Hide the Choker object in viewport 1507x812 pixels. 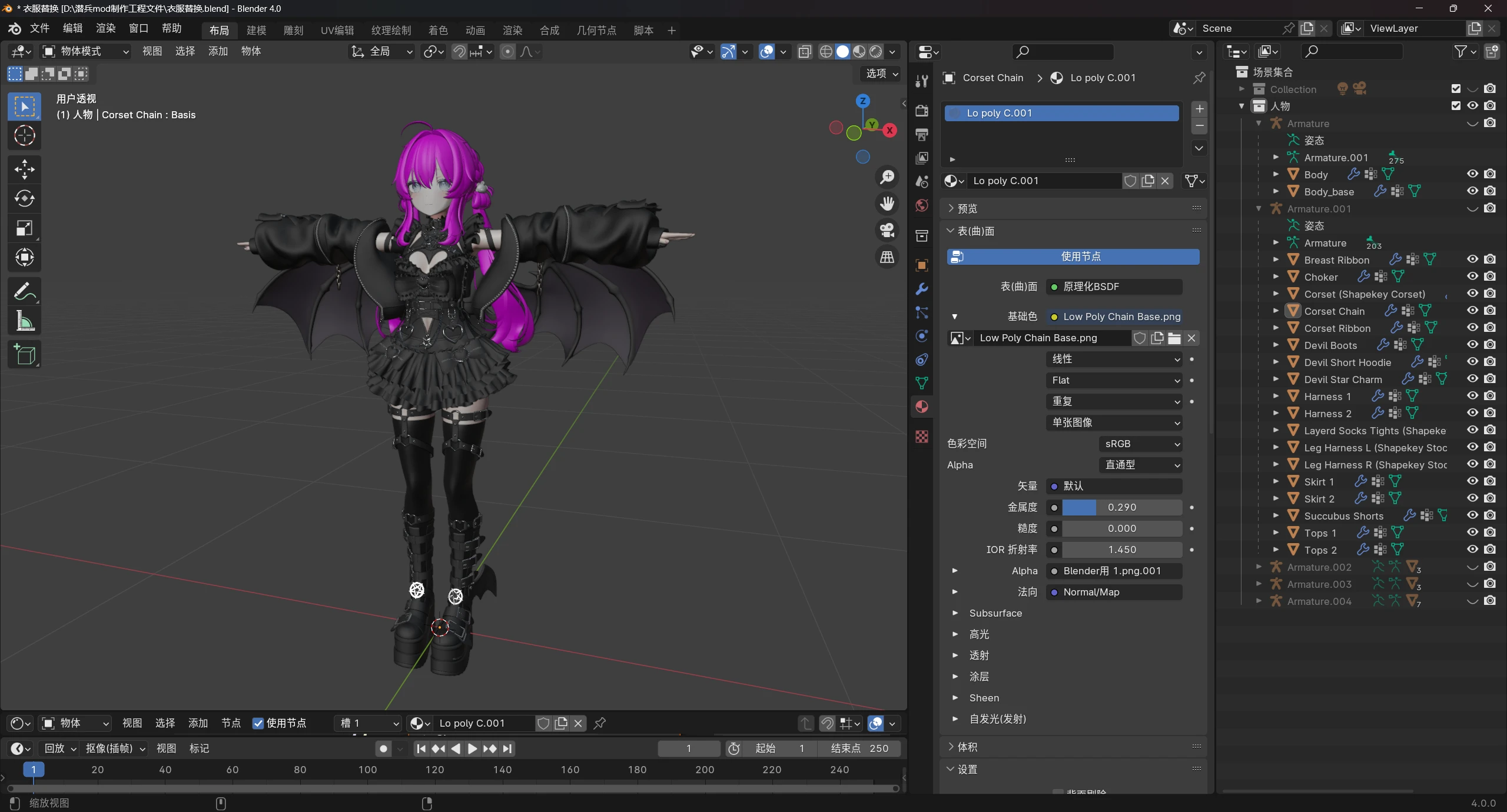(1472, 277)
